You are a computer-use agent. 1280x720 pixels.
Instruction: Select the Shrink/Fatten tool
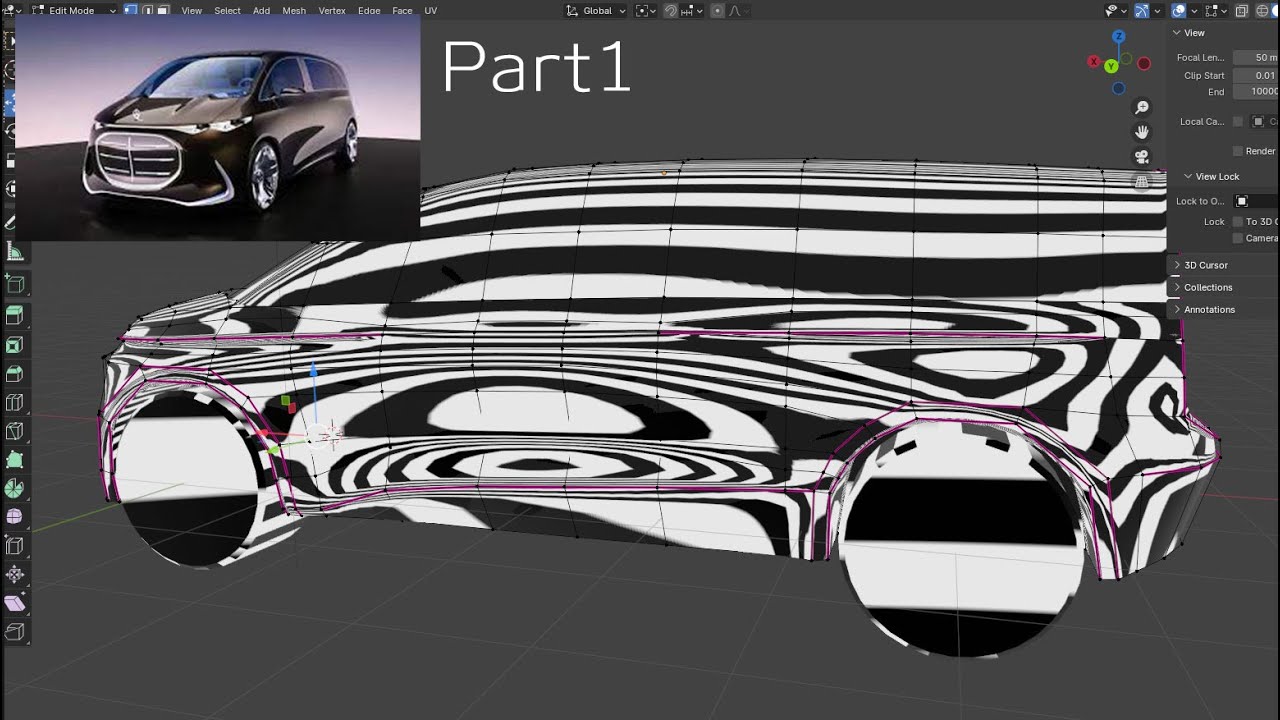tap(15, 575)
